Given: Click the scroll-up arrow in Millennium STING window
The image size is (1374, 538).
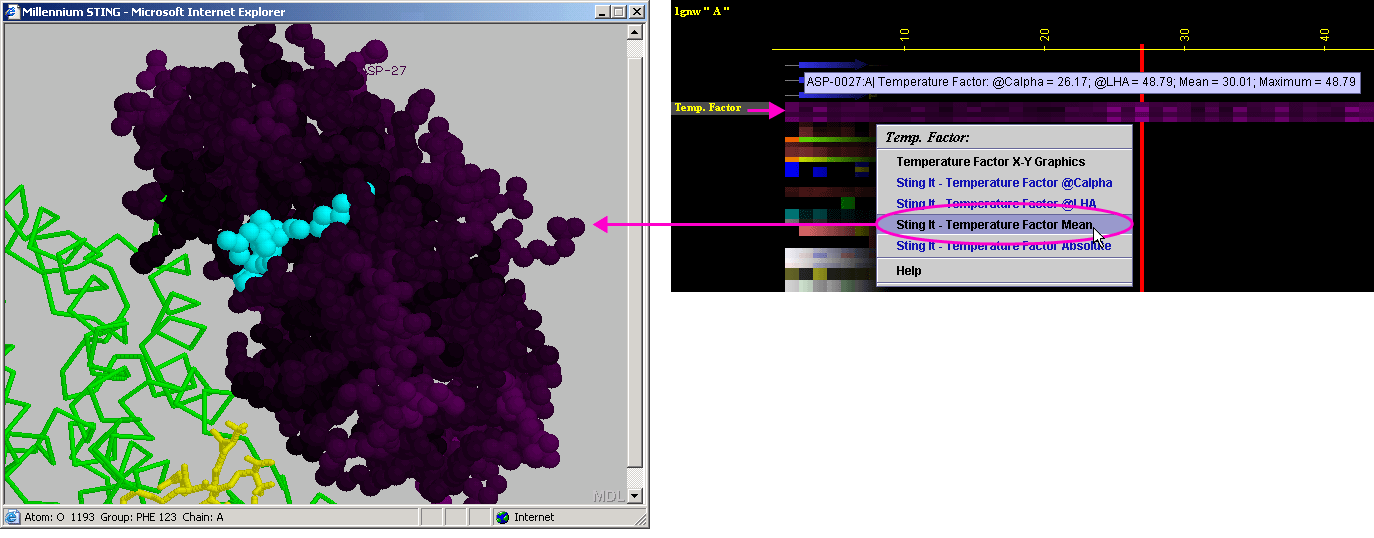Looking at the screenshot, I should pos(634,32).
